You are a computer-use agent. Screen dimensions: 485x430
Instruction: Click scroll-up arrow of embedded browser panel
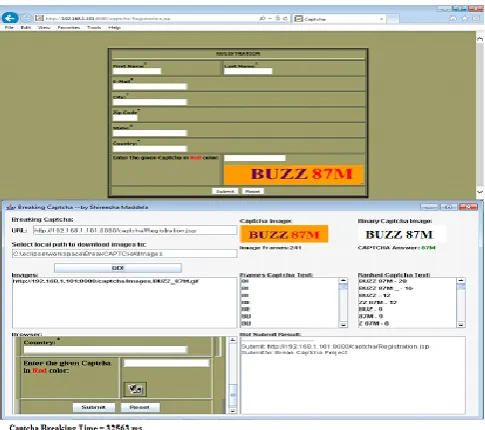[233, 340]
